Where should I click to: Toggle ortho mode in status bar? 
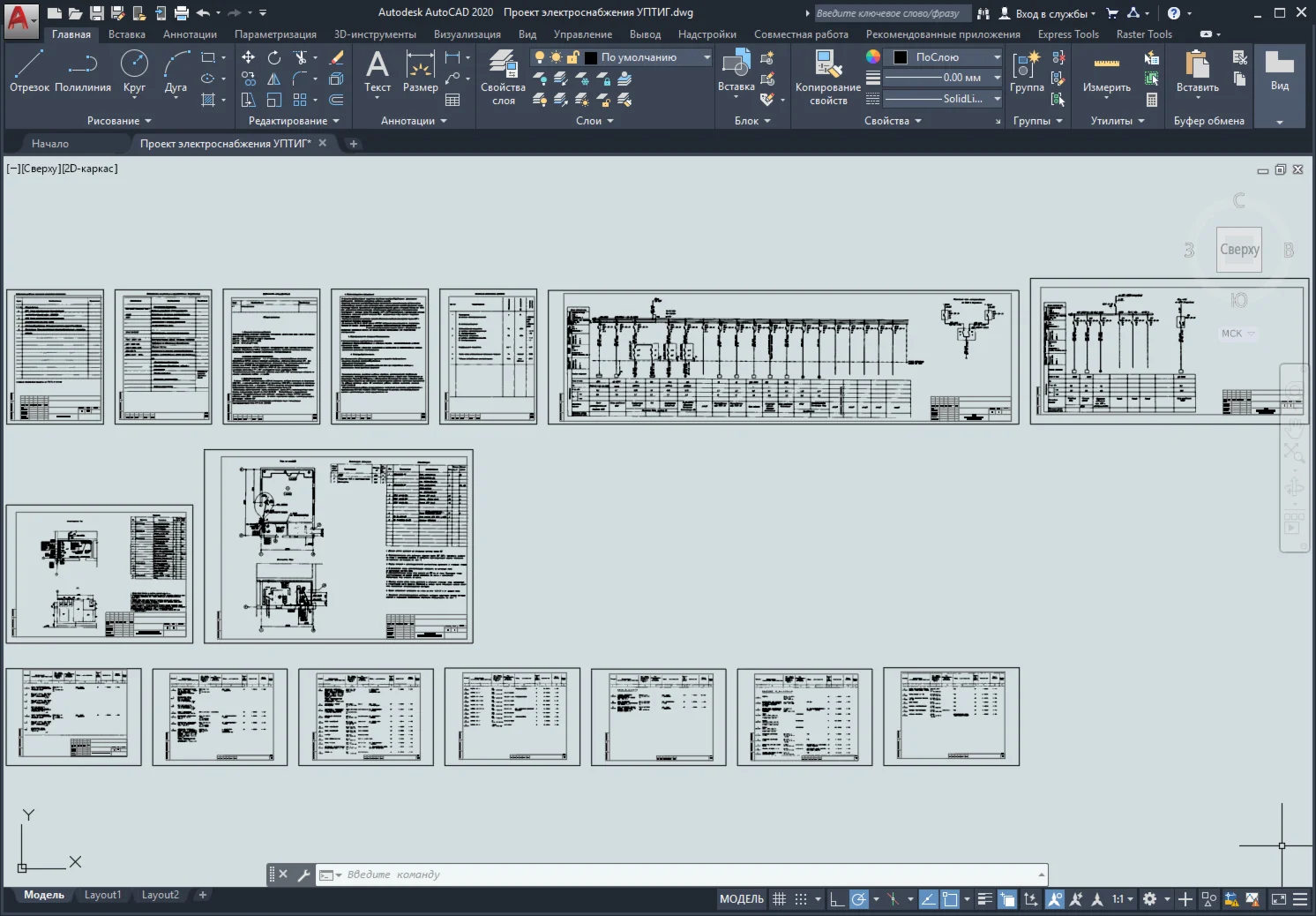point(836,899)
